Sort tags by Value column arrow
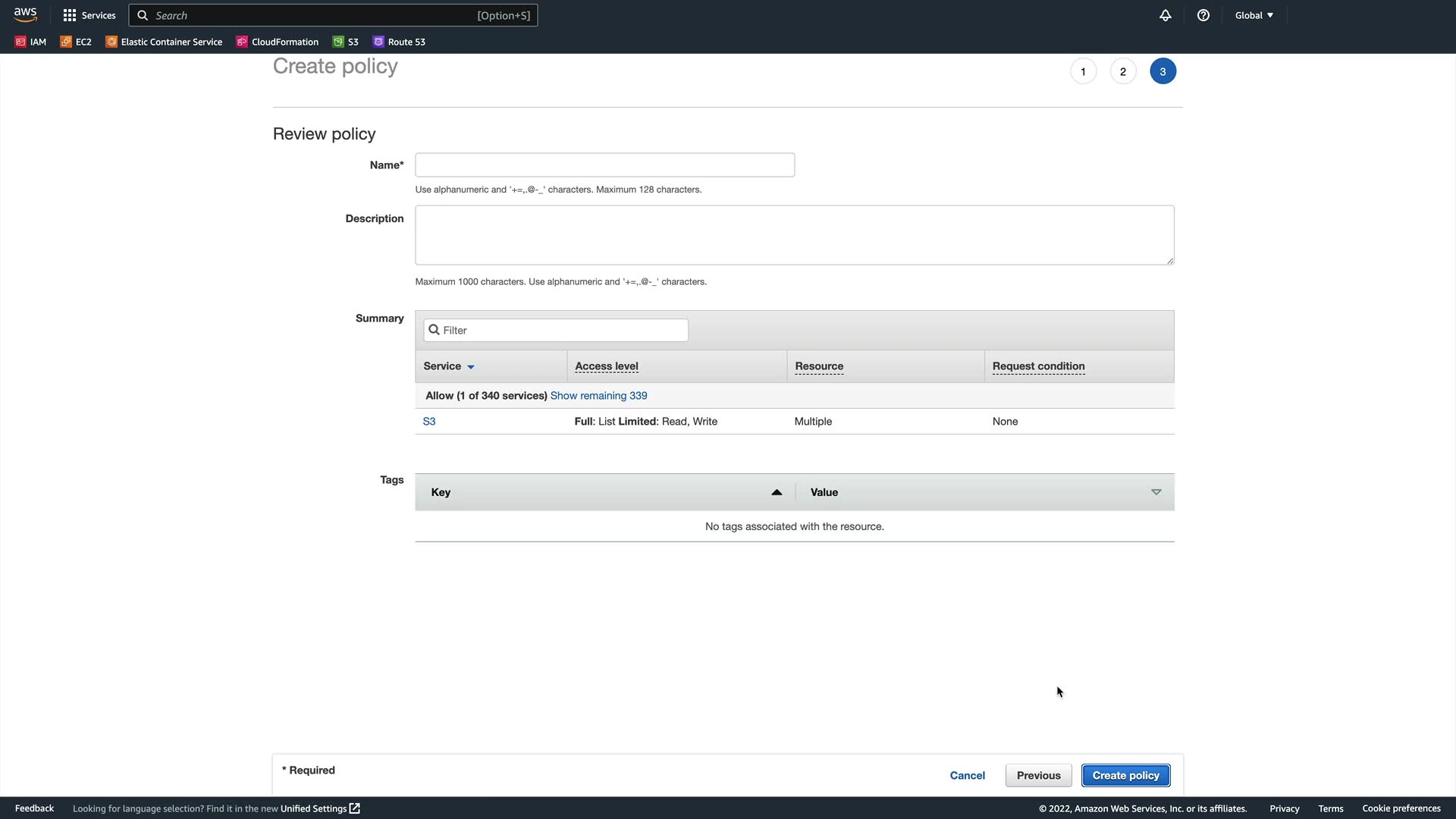Viewport: 1456px width, 819px height. [1156, 492]
